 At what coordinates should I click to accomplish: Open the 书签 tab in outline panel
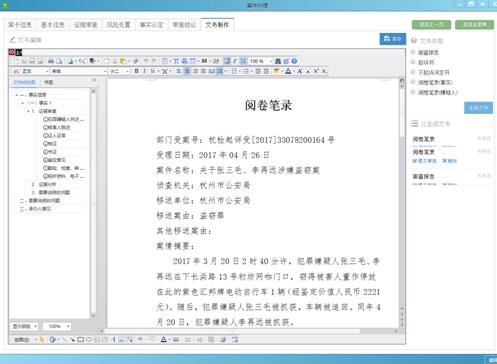click(49, 82)
